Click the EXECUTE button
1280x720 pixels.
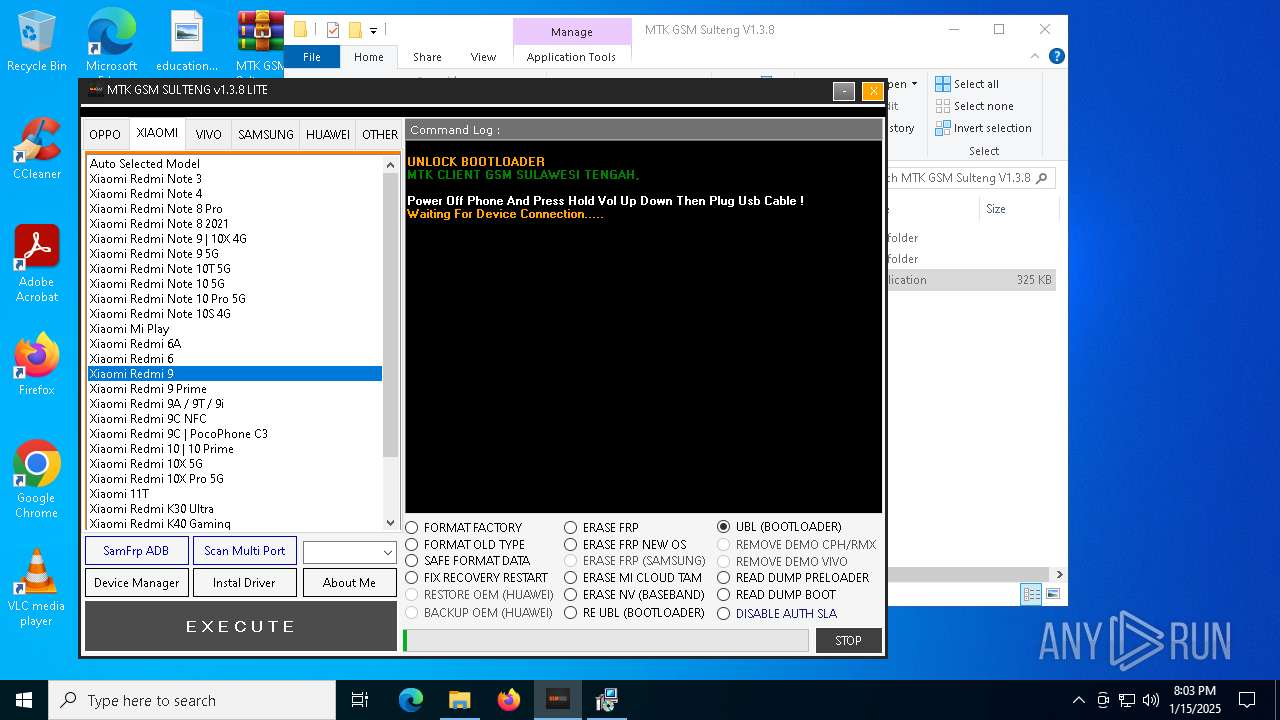coord(241,627)
